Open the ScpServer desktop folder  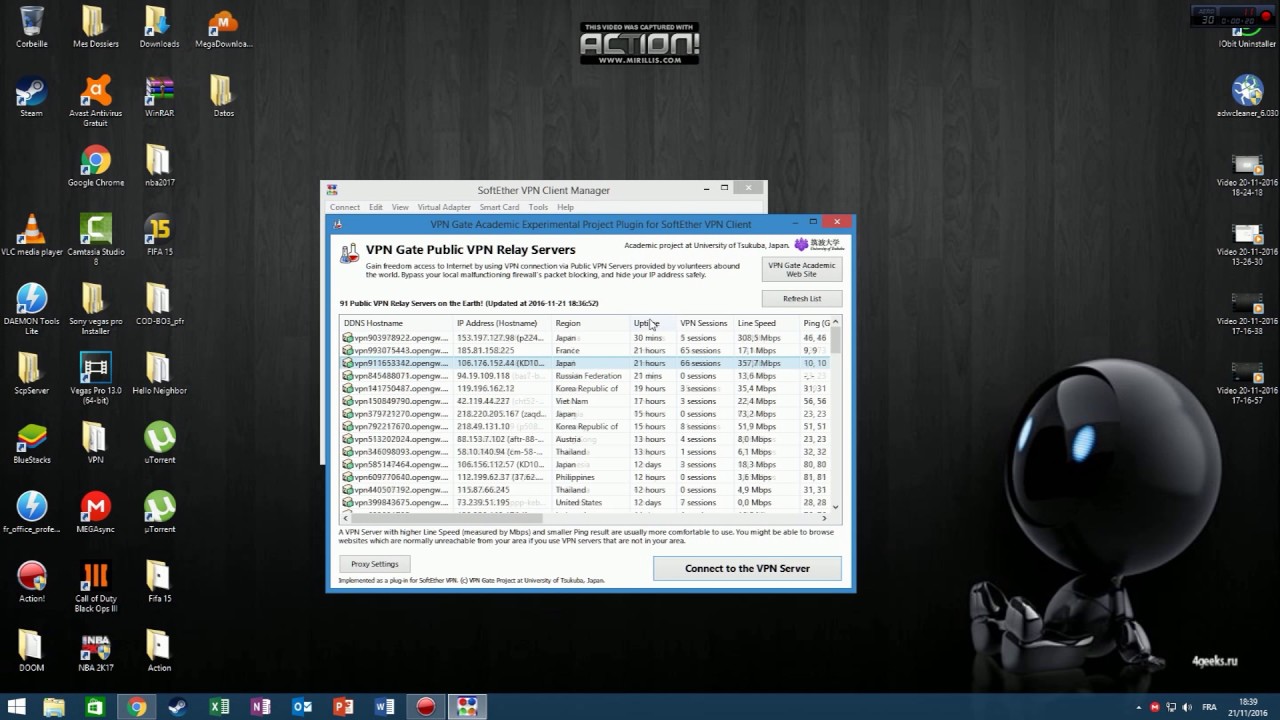coord(31,374)
